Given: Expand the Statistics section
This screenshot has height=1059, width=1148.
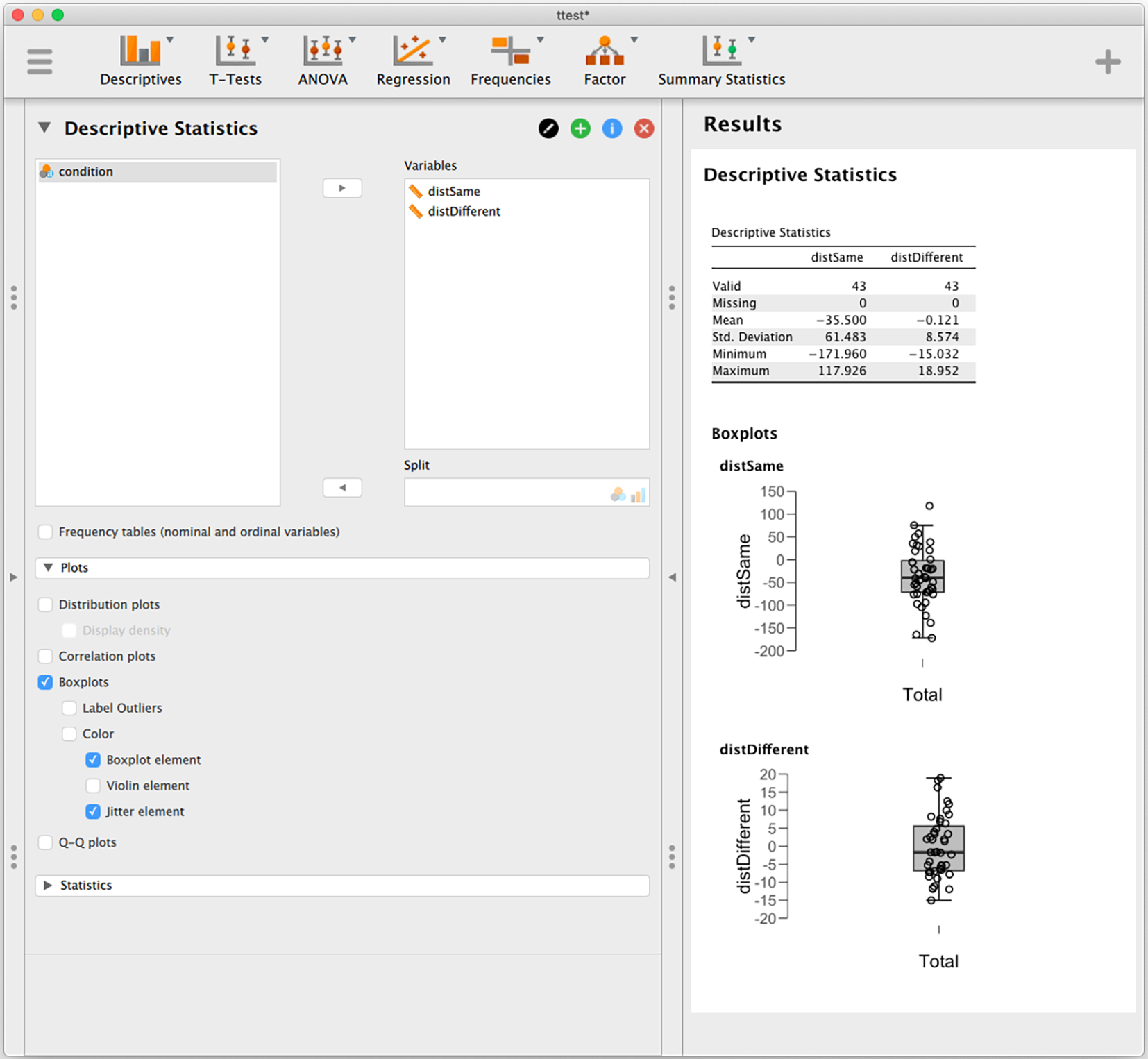Looking at the screenshot, I should point(342,886).
